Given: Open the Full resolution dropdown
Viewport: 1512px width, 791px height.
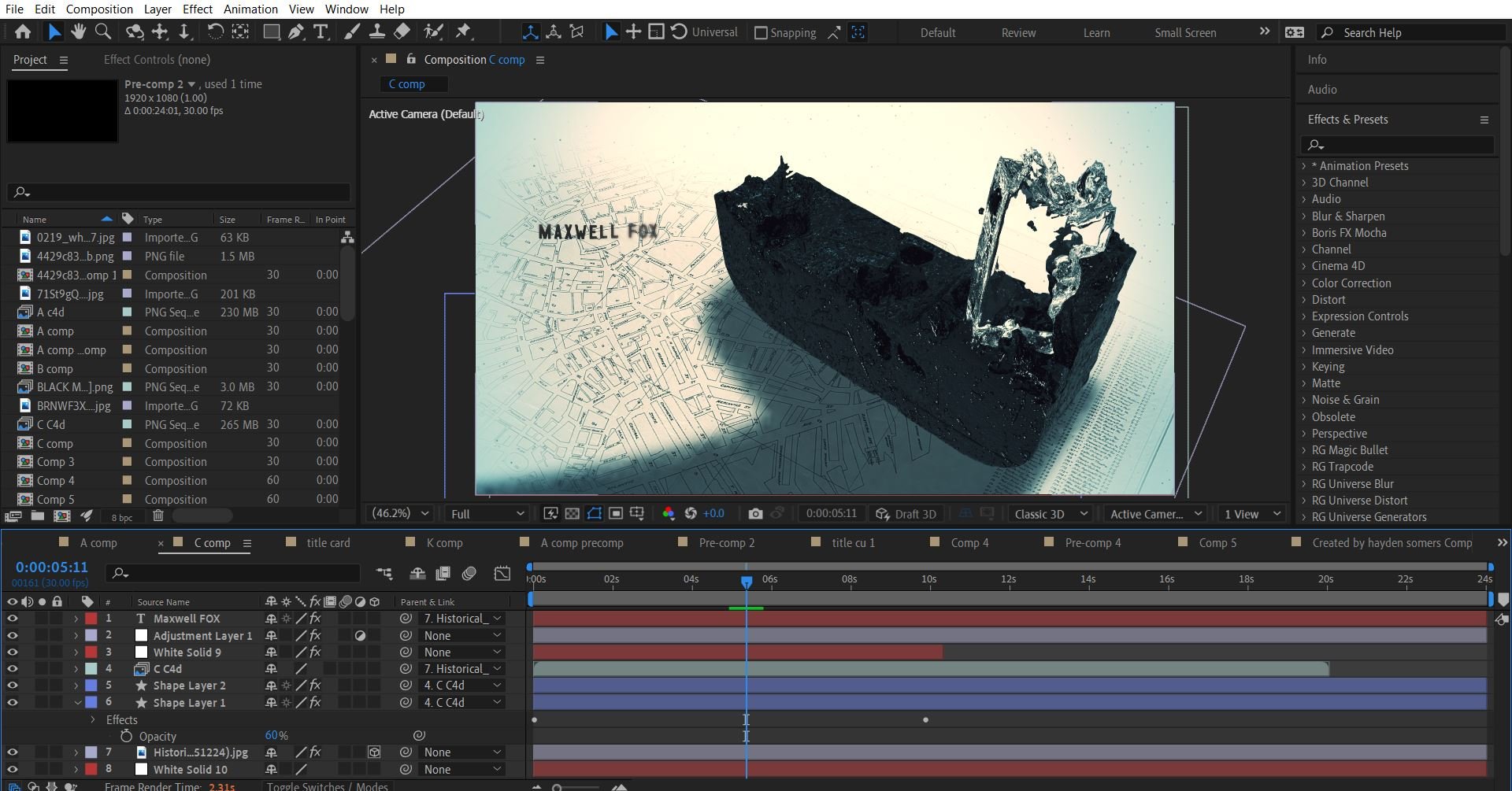Looking at the screenshot, I should [487, 514].
